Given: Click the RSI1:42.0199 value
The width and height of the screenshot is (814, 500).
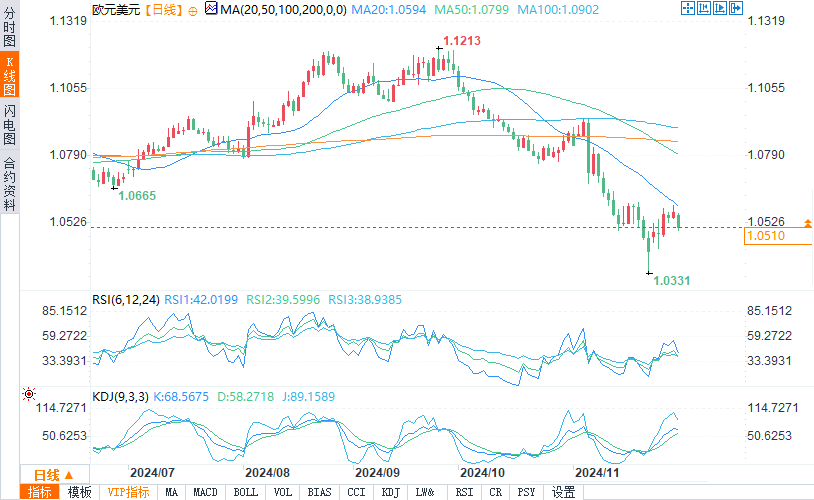Looking at the screenshot, I should [201, 300].
